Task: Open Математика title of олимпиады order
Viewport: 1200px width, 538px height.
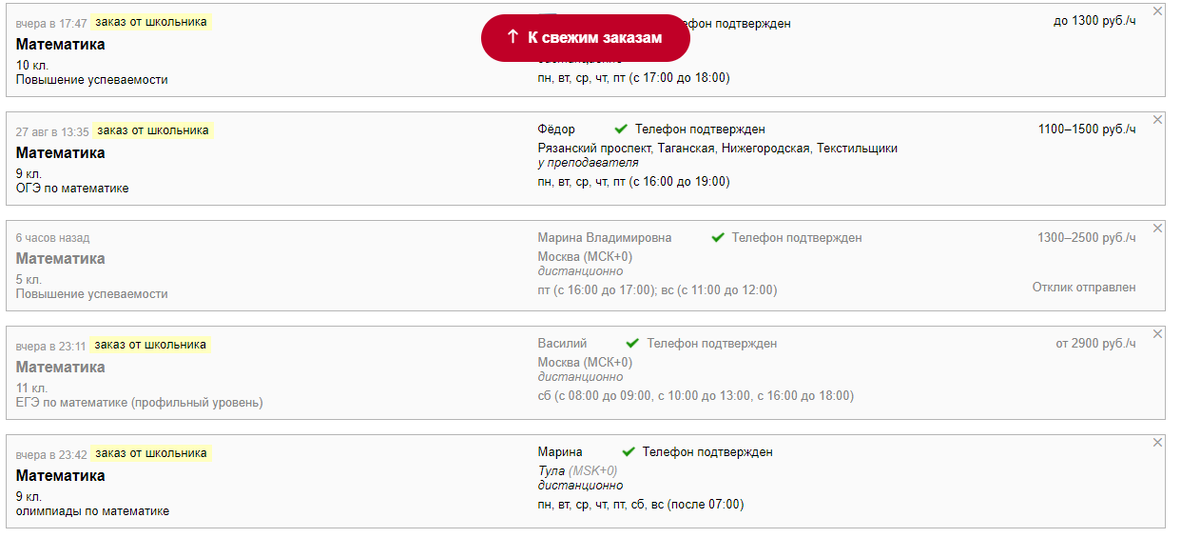Action: (60, 476)
